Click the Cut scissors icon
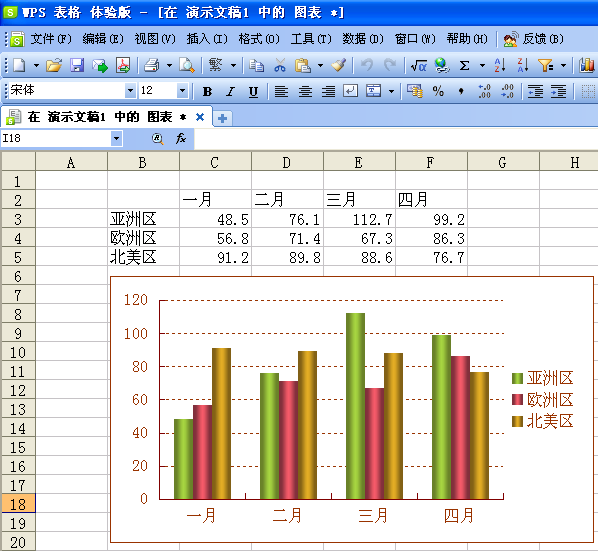 [280, 65]
